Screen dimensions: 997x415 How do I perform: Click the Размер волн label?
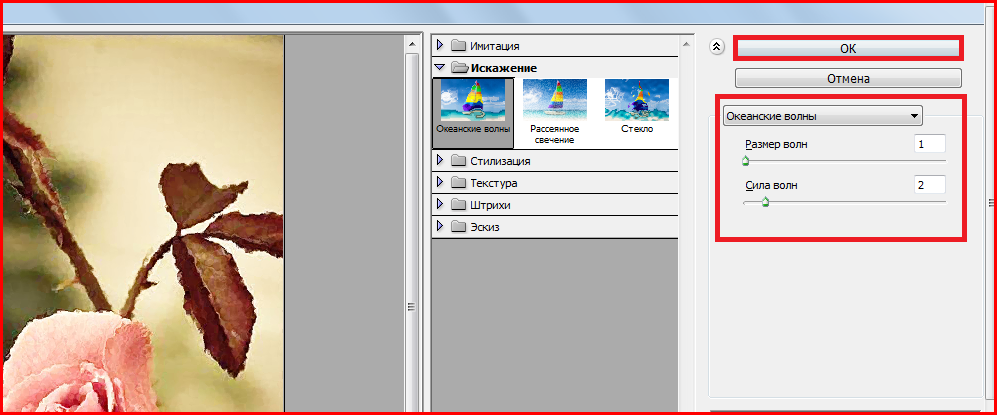coord(776,144)
